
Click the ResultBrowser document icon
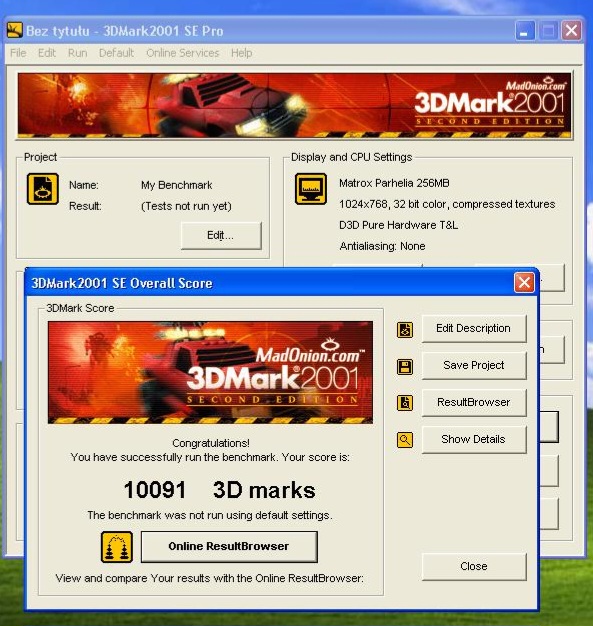click(x=405, y=403)
